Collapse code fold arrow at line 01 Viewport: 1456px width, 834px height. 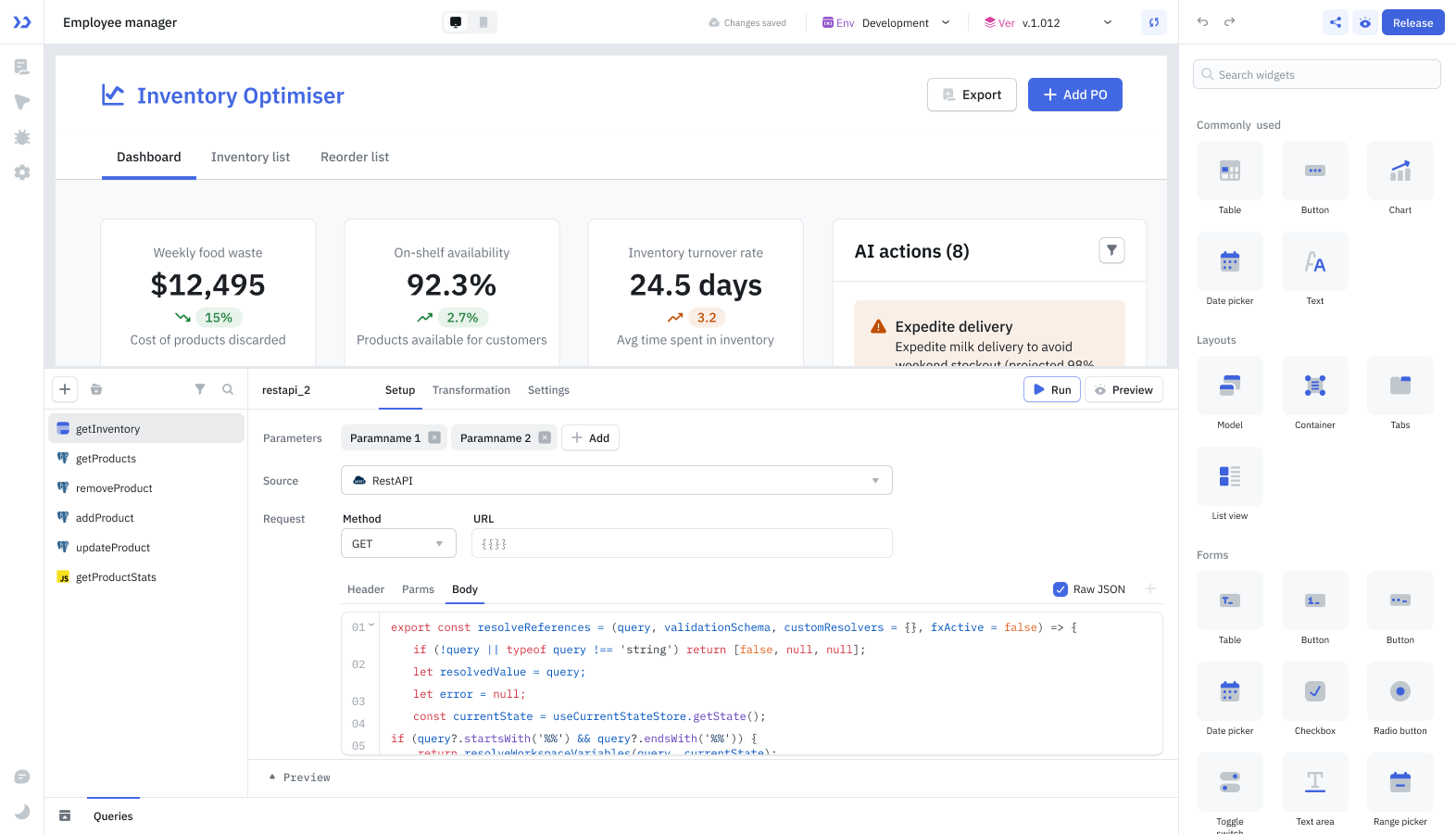(x=372, y=625)
